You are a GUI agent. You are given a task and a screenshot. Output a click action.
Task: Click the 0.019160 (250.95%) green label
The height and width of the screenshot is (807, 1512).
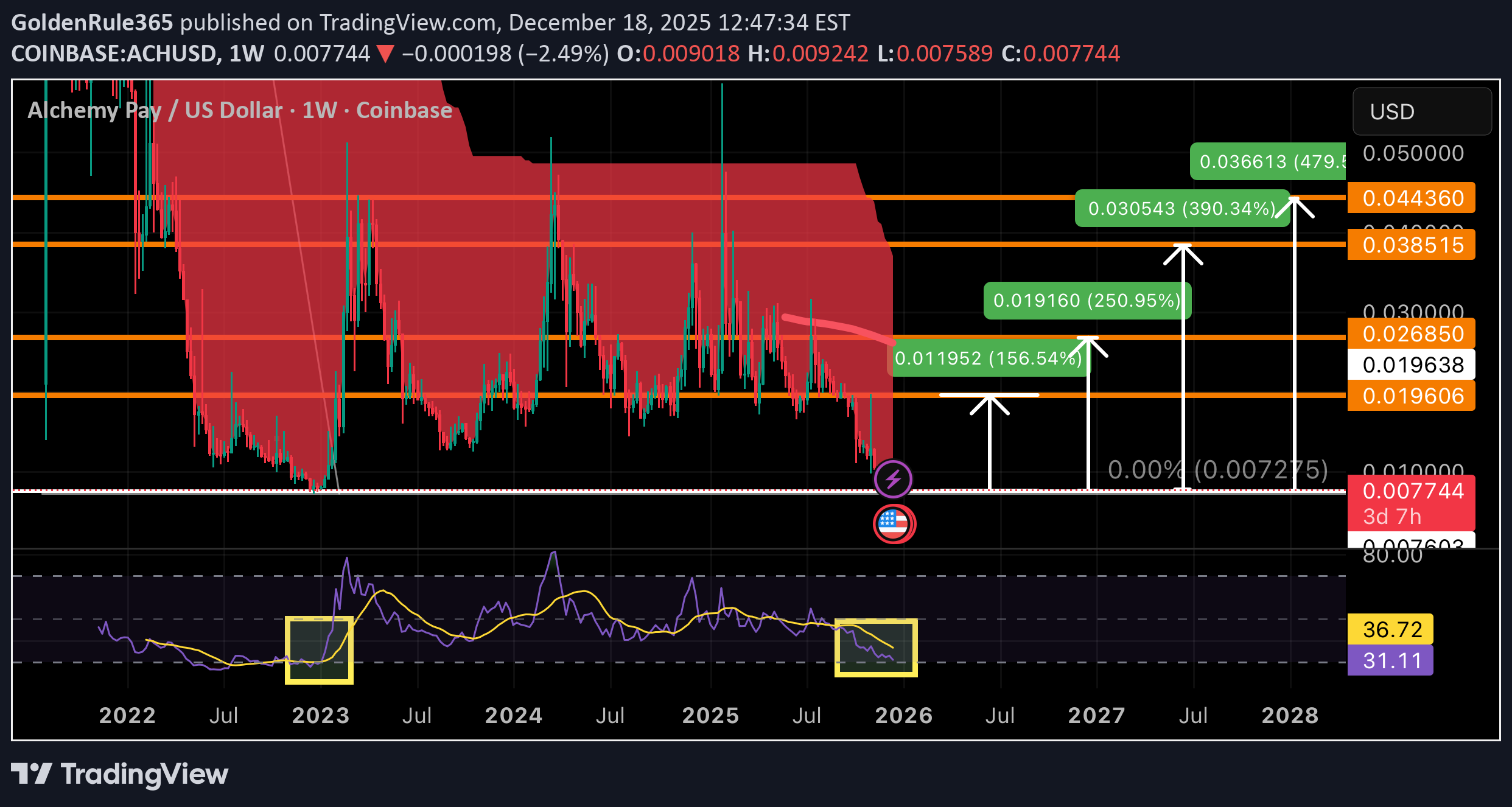point(1087,301)
